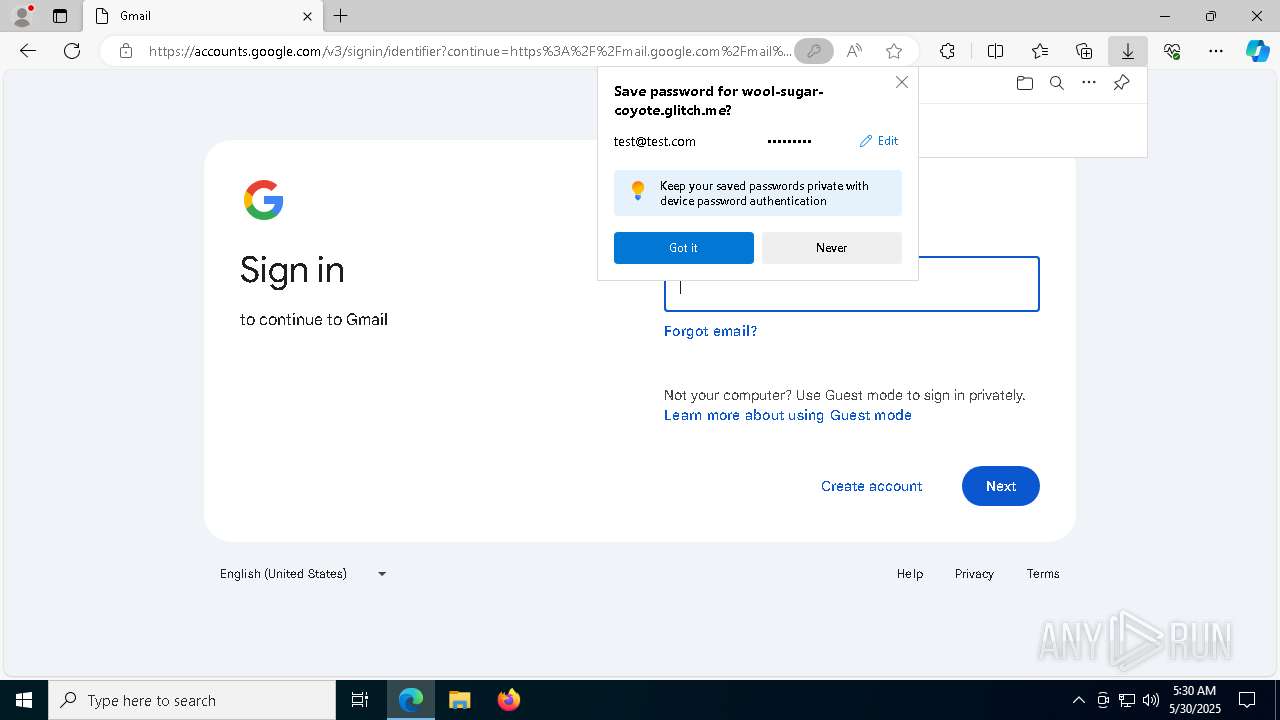The image size is (1280, 720).
Task: Open Learn more about using Guest mode
Action: pos(788,415)
